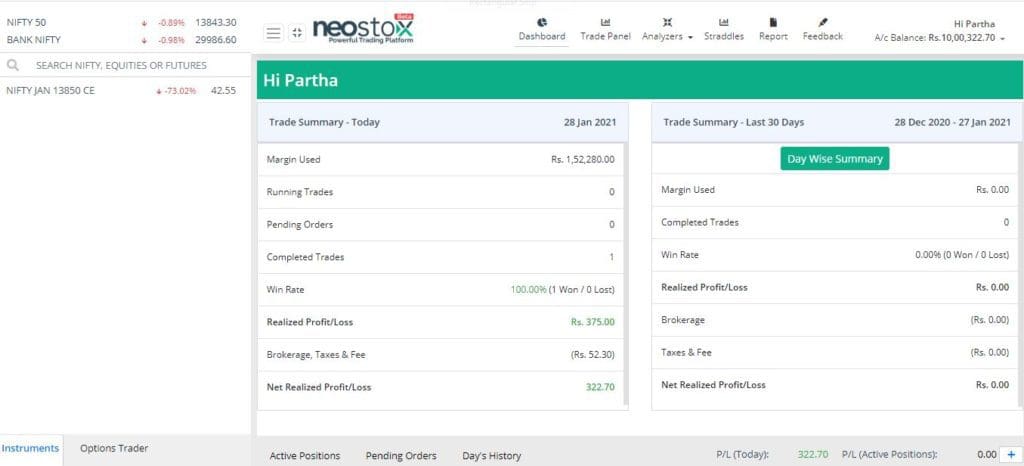
Task: Click the NIFTY 50 red down arrow
Action: pyautogui.click(x=144, y=23)
